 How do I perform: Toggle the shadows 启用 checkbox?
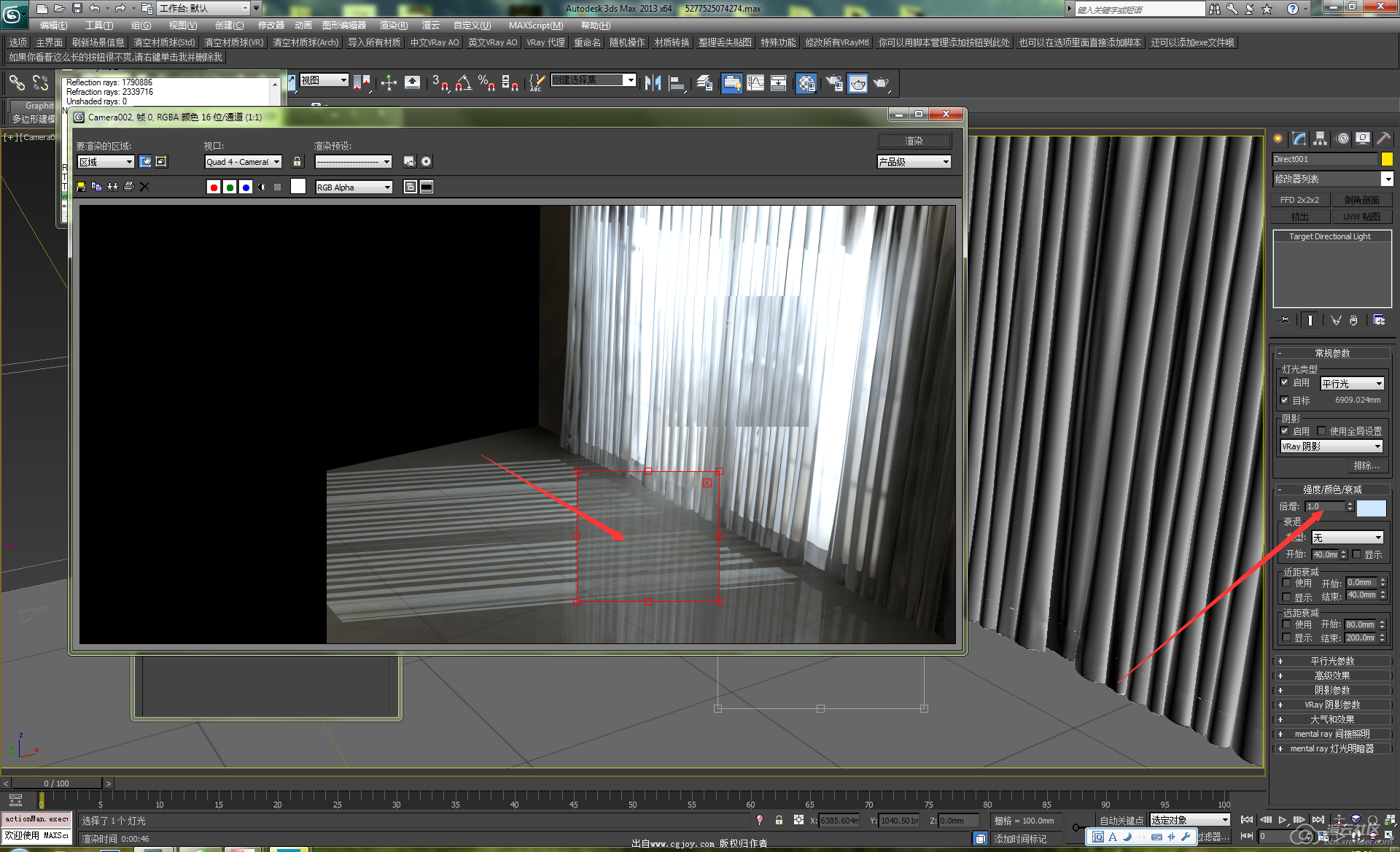coord(1285,430)
